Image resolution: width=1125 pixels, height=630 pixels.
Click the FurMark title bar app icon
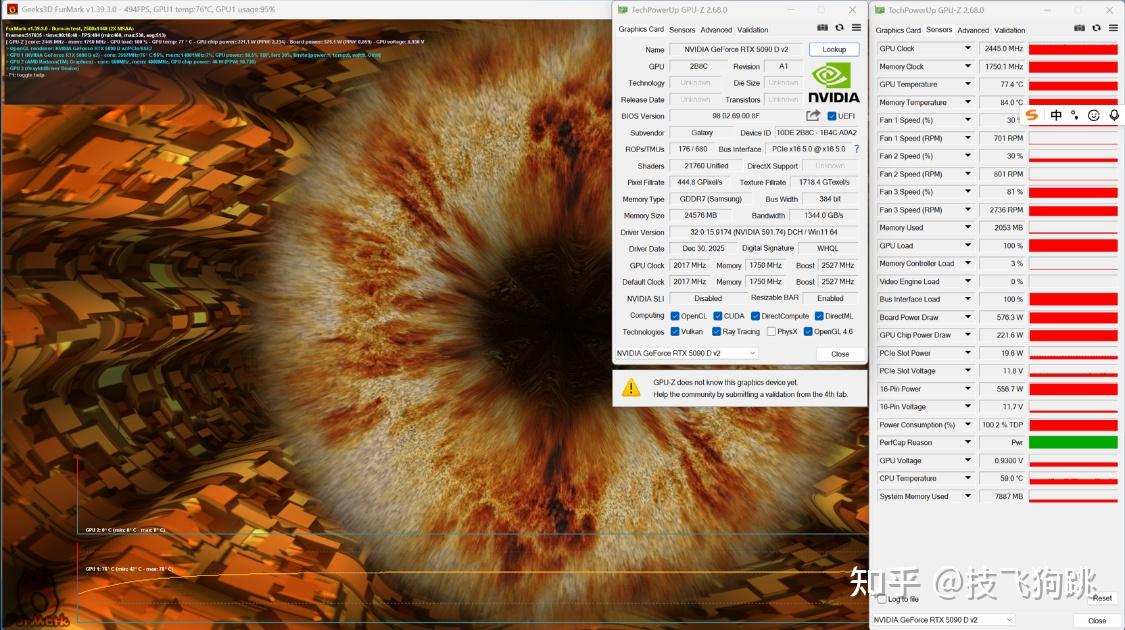[x=11, y=9]
